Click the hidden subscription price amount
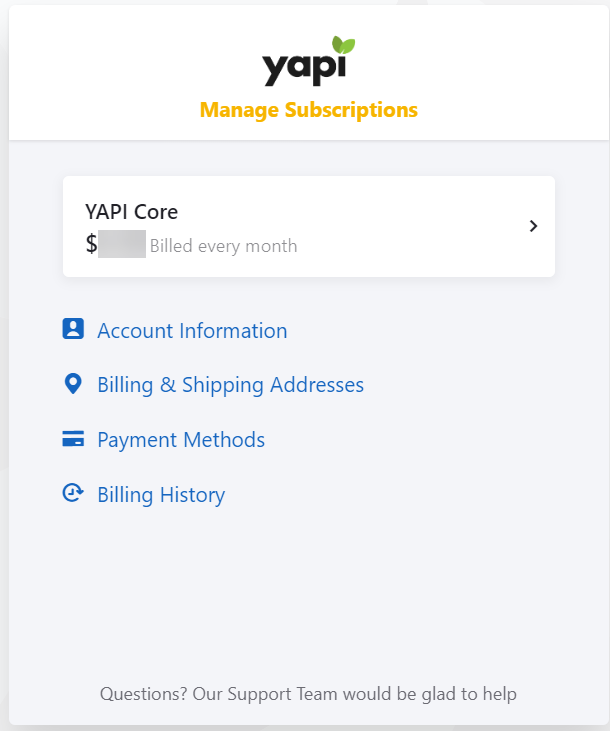Screen dimensions: 610x731 pyautogui.click(x=122, y=245)
